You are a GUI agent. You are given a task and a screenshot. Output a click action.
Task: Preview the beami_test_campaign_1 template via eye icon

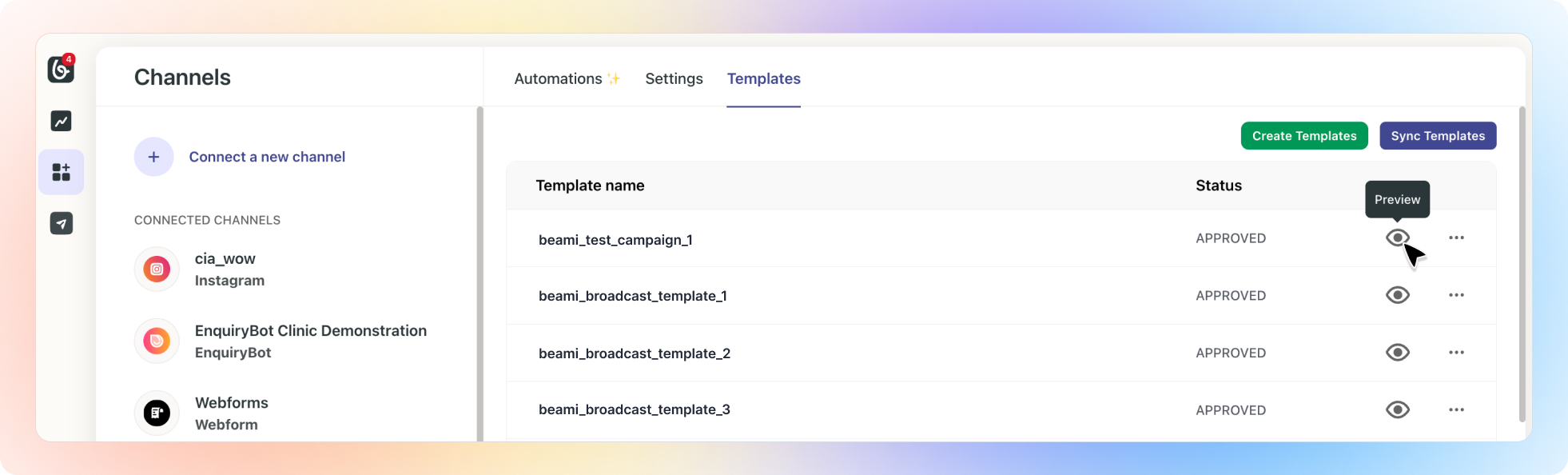1397,237
